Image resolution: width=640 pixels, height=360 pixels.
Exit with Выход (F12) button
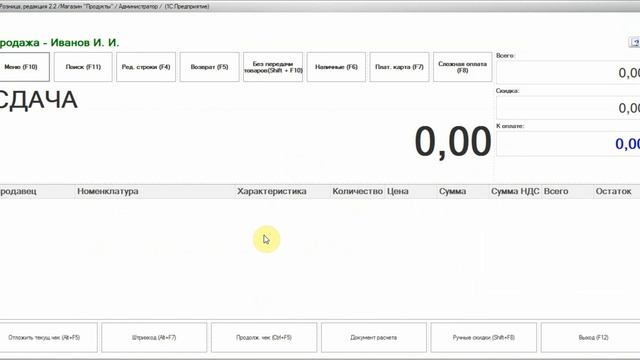[x=591, y=338]
